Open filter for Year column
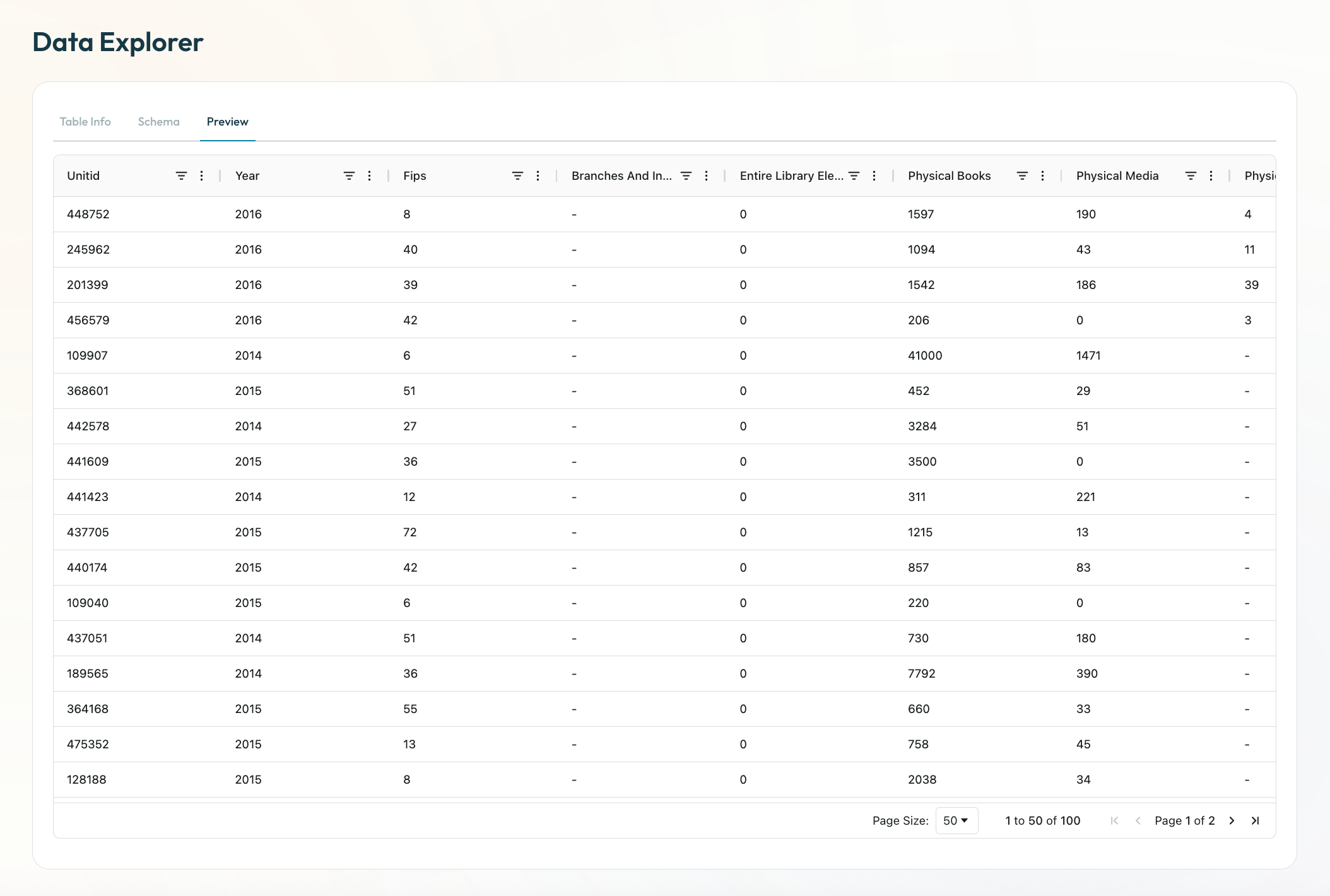The height and width of the screenshot is (896, 1330). coord(349,176)
